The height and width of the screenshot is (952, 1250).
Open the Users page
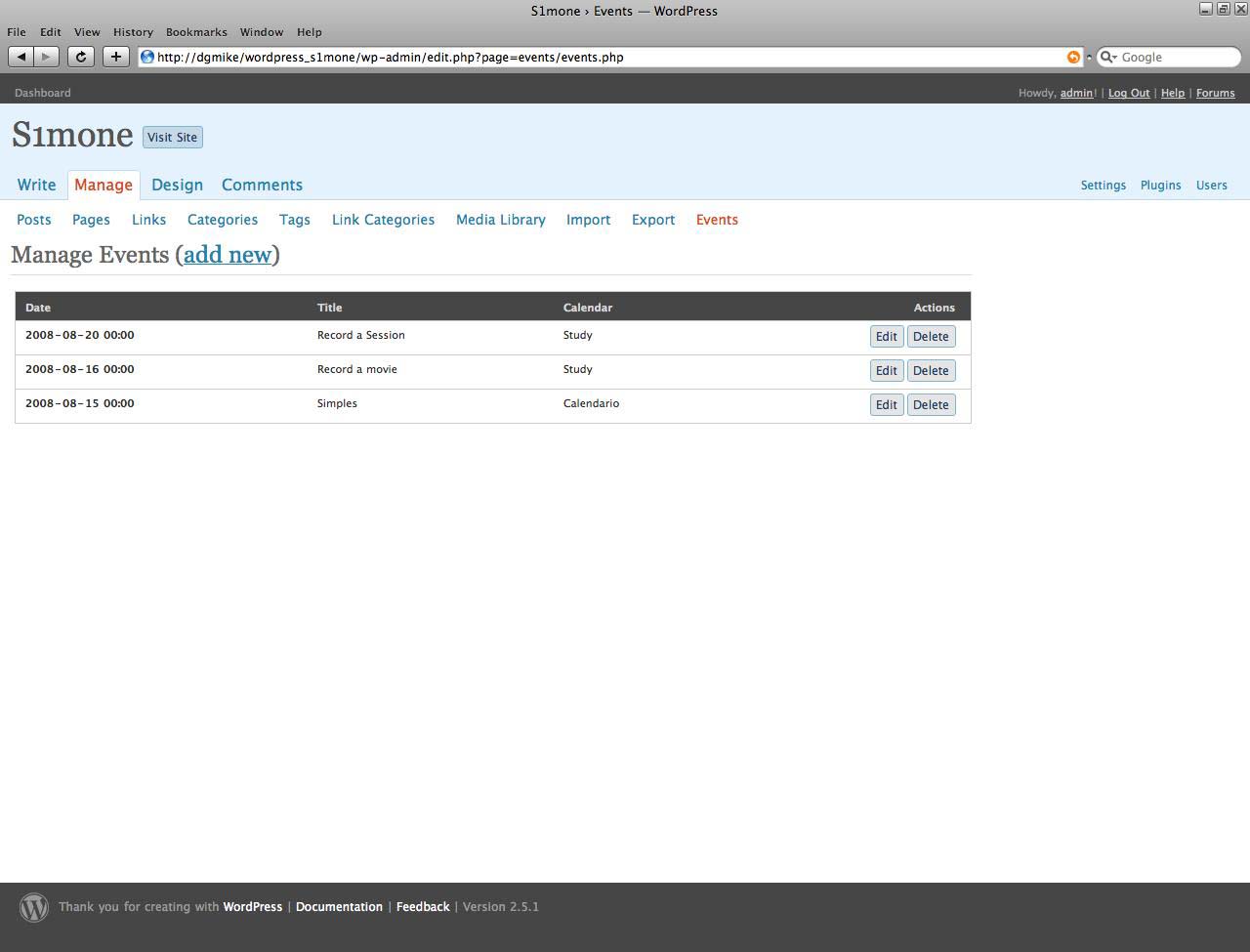pyautogui.click(x=1212, y=185)
